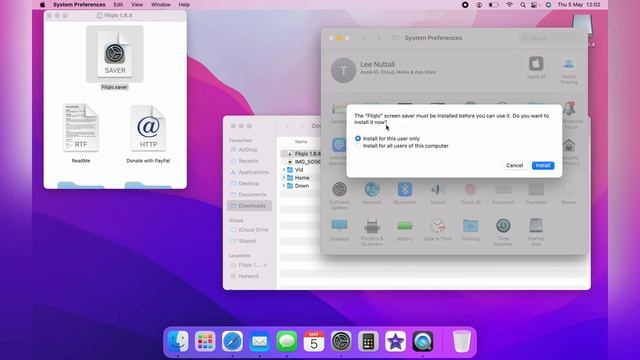Open Apple ID preferences pane
Image resolution: width=640 pixels, height=360 pixels.
pos(536,68)
